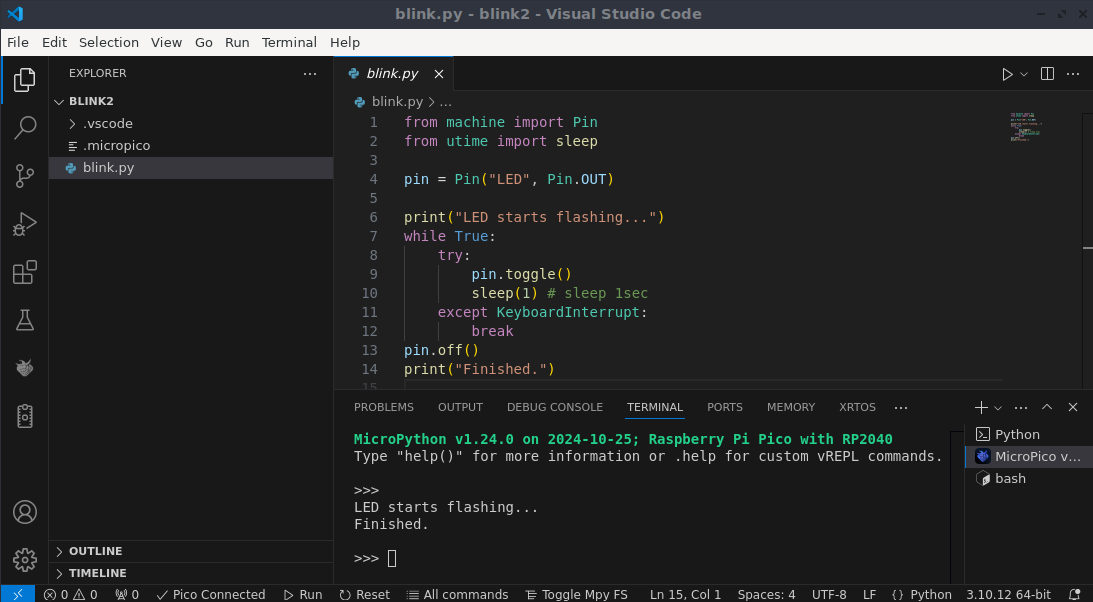Show hidden panel tabs via ellipsis after XRTOS
This screenshot has width=1093, height=602.
click(901, 408)
